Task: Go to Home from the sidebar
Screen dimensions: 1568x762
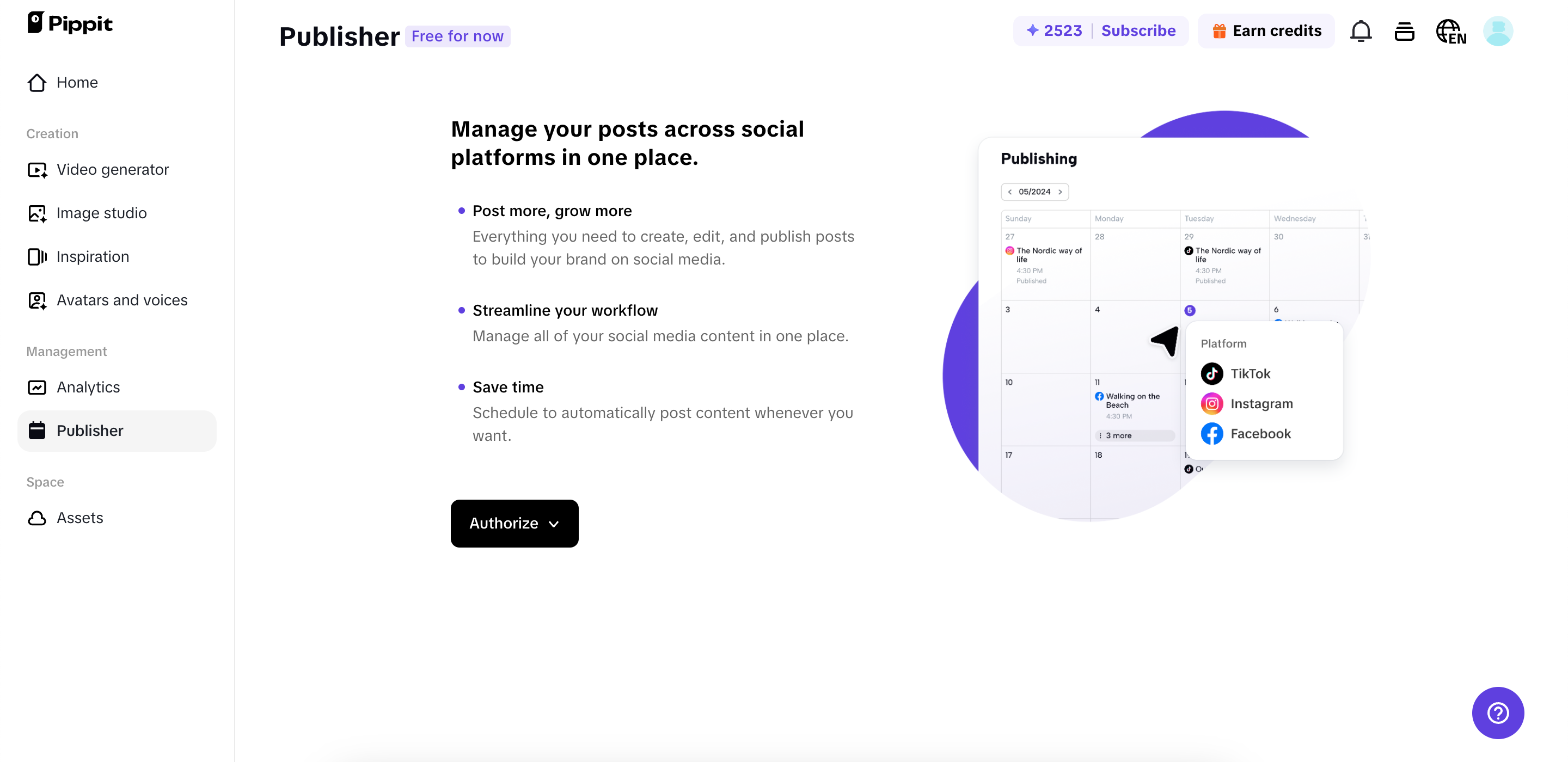Action: (77, 82)
